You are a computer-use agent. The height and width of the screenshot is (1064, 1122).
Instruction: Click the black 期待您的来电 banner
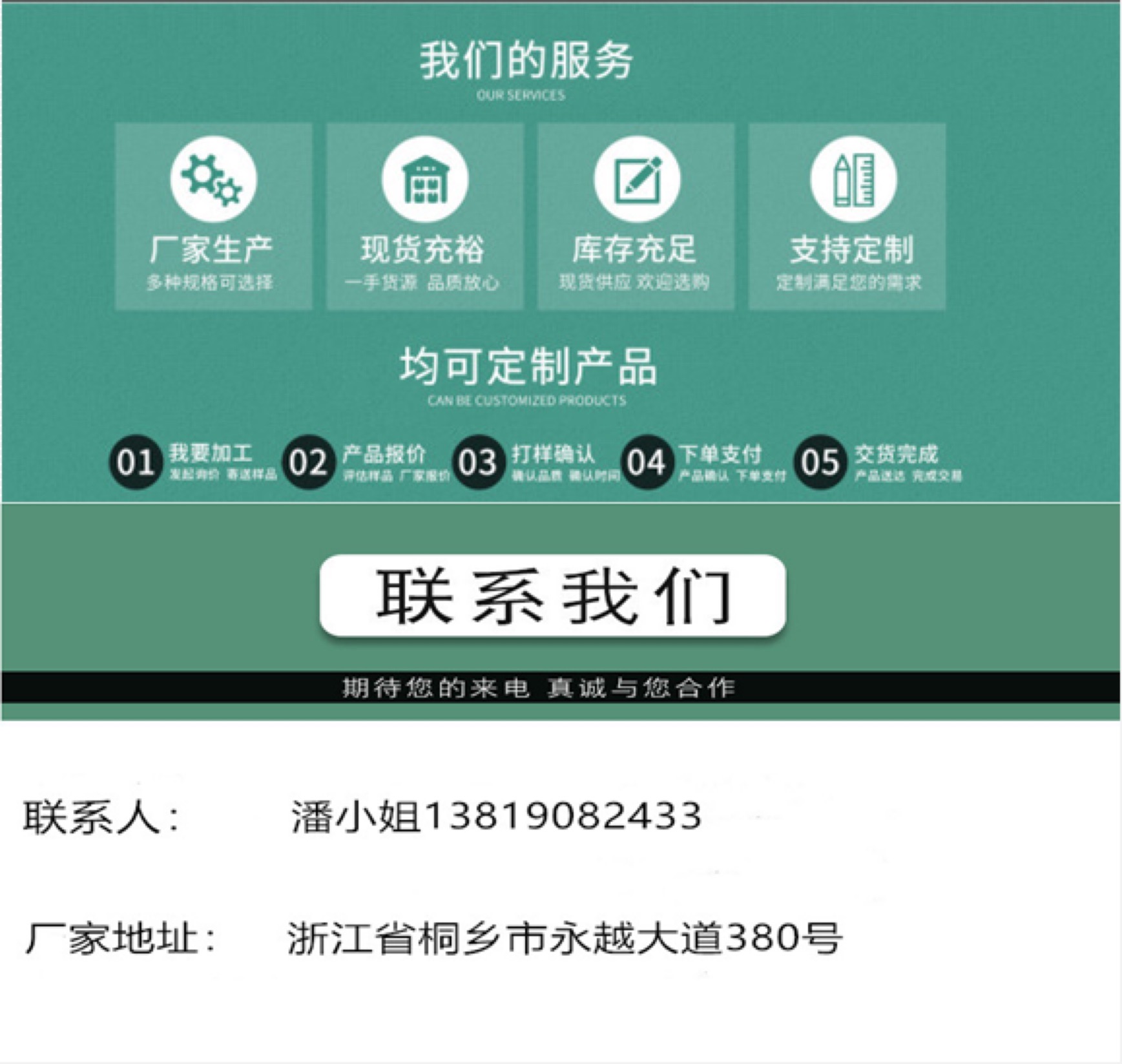[561, 687]
